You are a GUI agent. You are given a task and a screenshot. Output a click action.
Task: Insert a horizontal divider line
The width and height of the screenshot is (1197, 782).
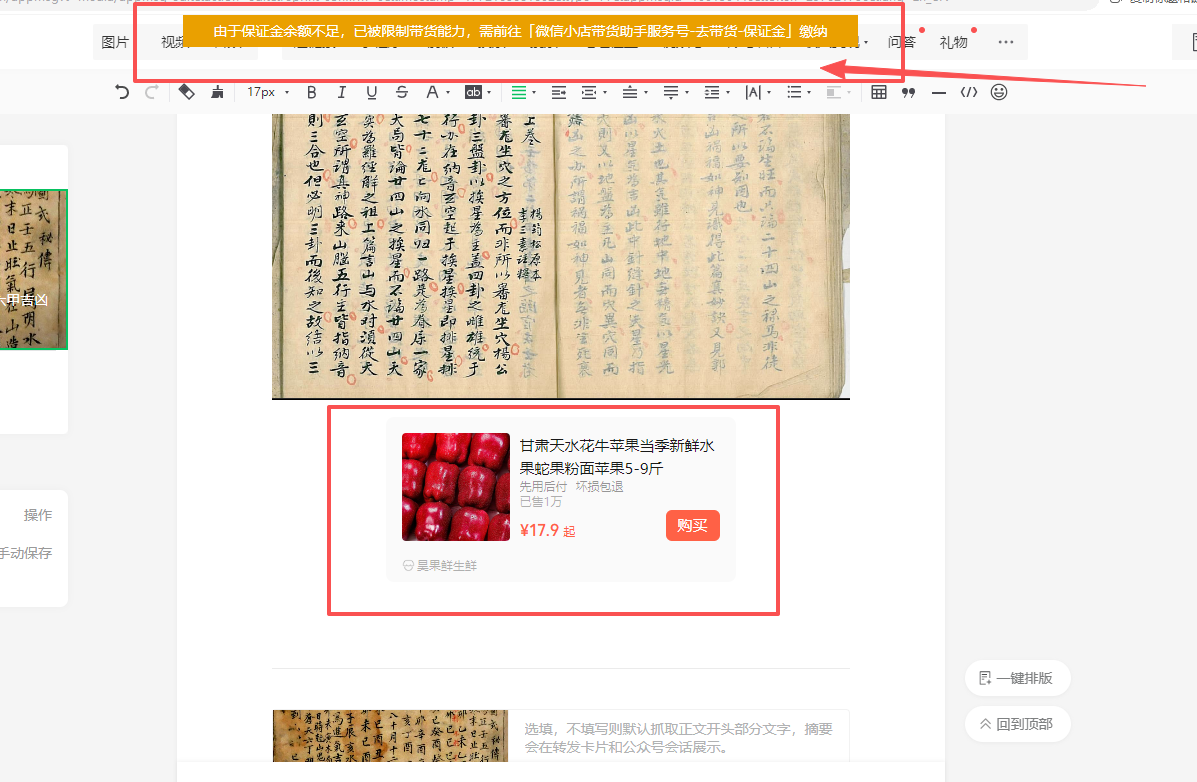pyautogui.click(x=939, y=92)
